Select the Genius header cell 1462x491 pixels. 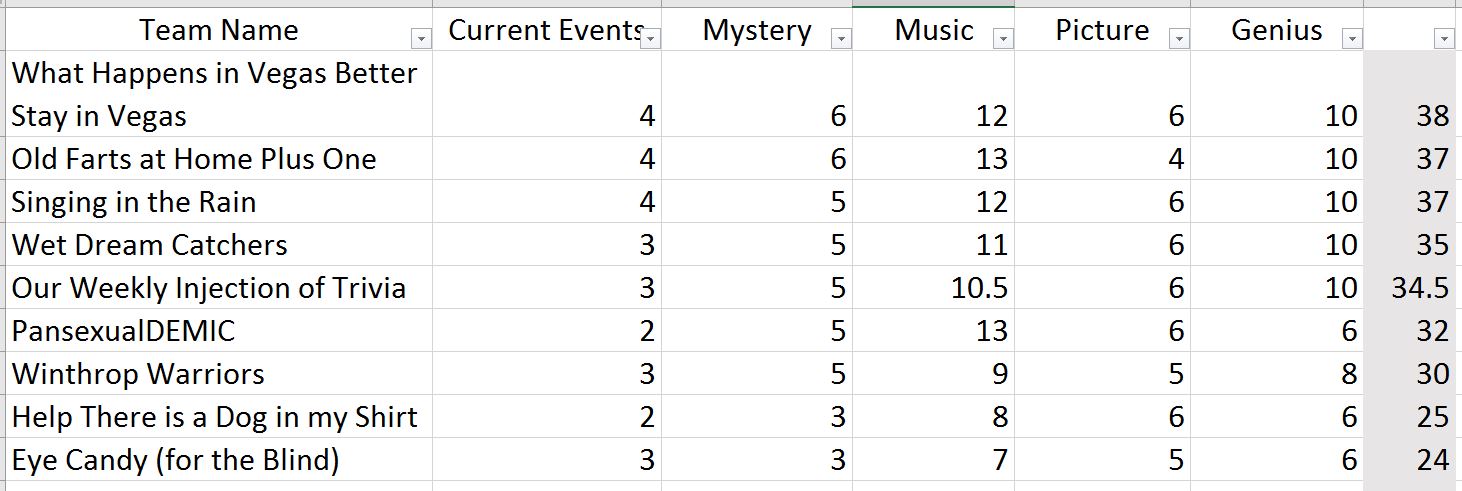1277,29
